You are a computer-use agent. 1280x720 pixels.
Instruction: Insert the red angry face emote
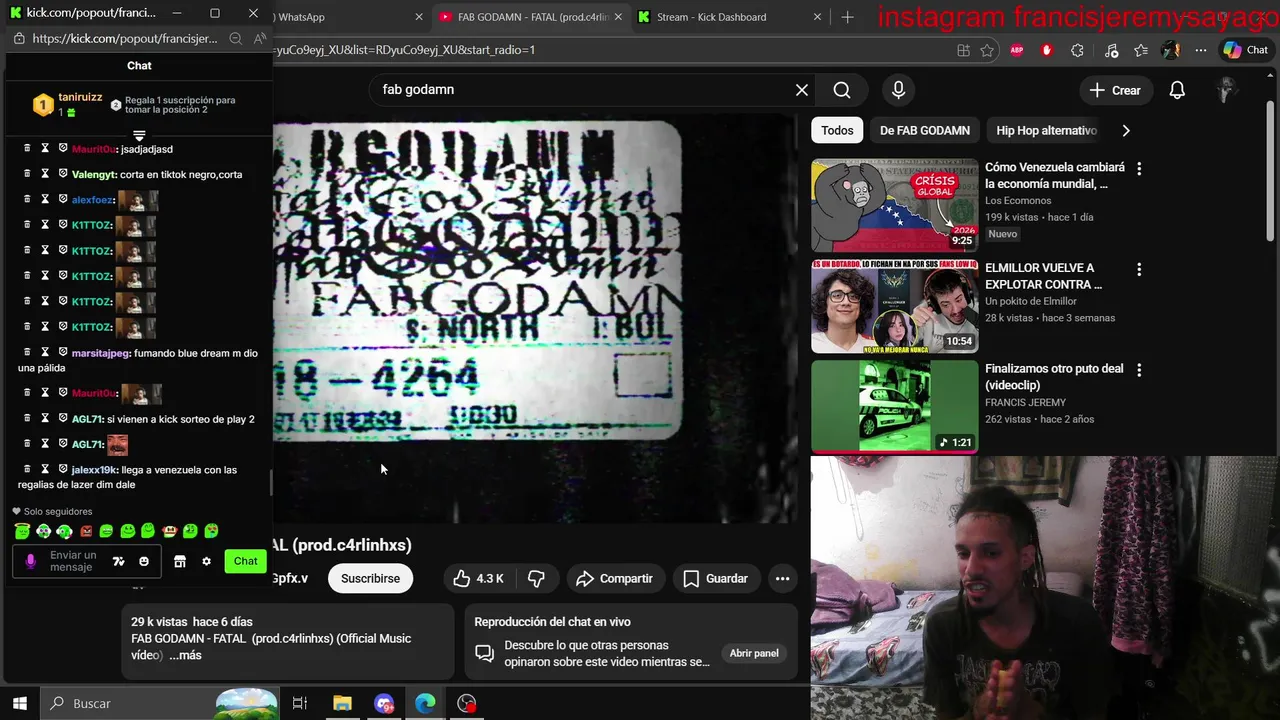(86, 531)
